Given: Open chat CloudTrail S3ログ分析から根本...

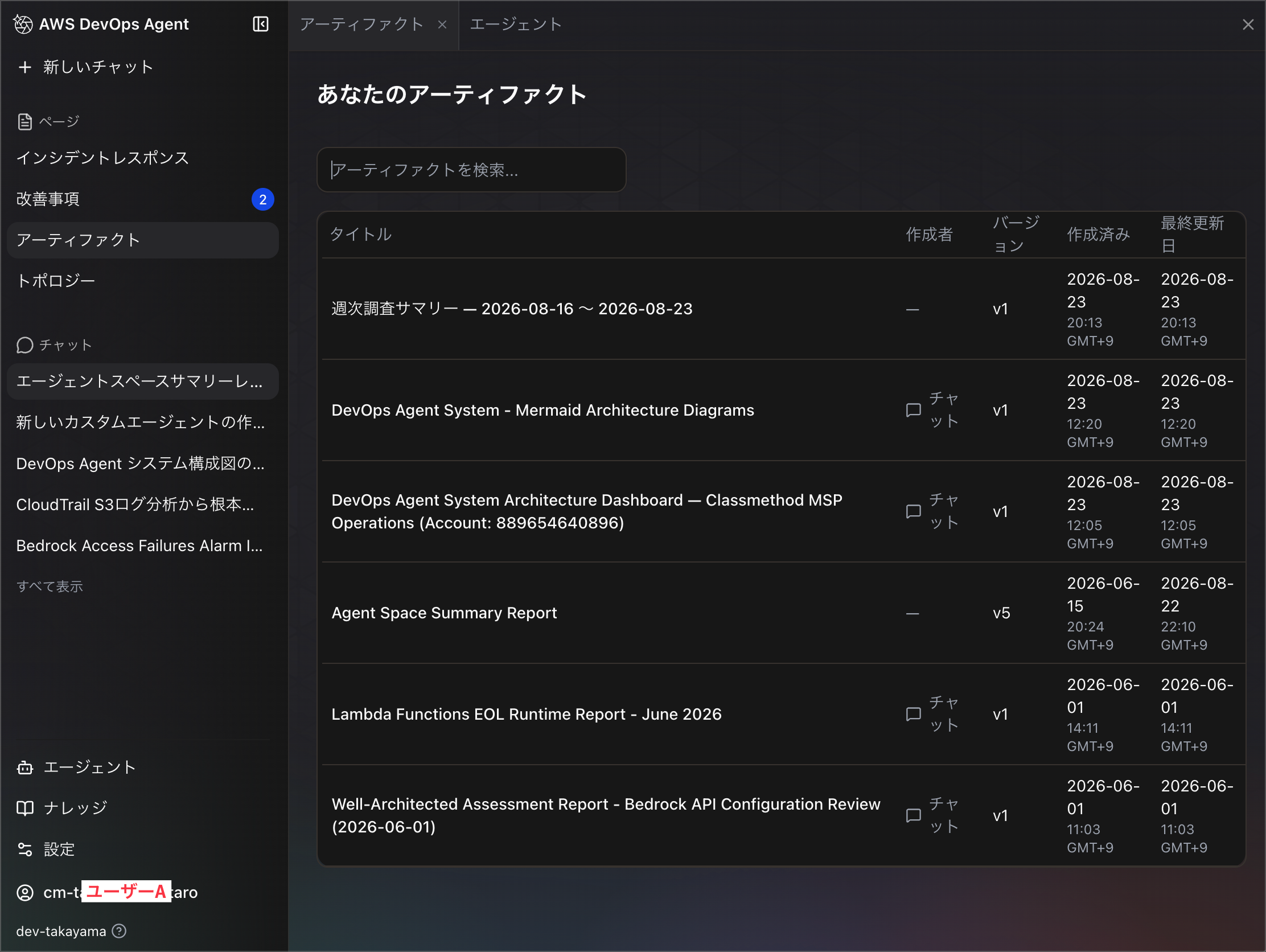Looking at the screenshot, I should [142, 505].
